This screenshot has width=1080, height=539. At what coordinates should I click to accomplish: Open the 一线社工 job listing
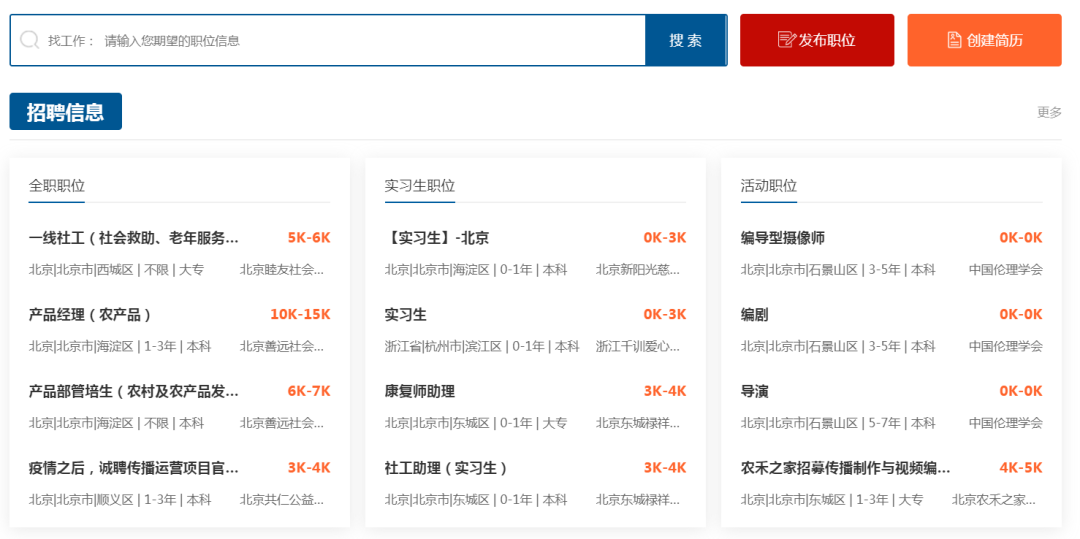134,238
